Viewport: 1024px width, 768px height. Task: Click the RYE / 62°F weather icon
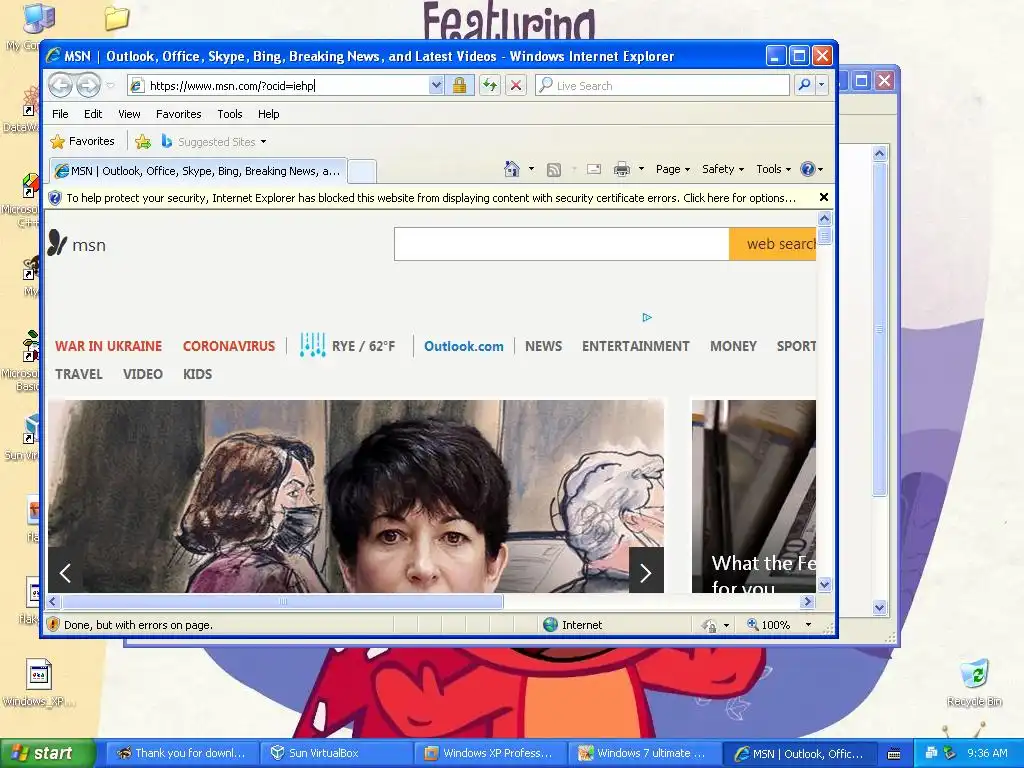(x=312, y=345)
